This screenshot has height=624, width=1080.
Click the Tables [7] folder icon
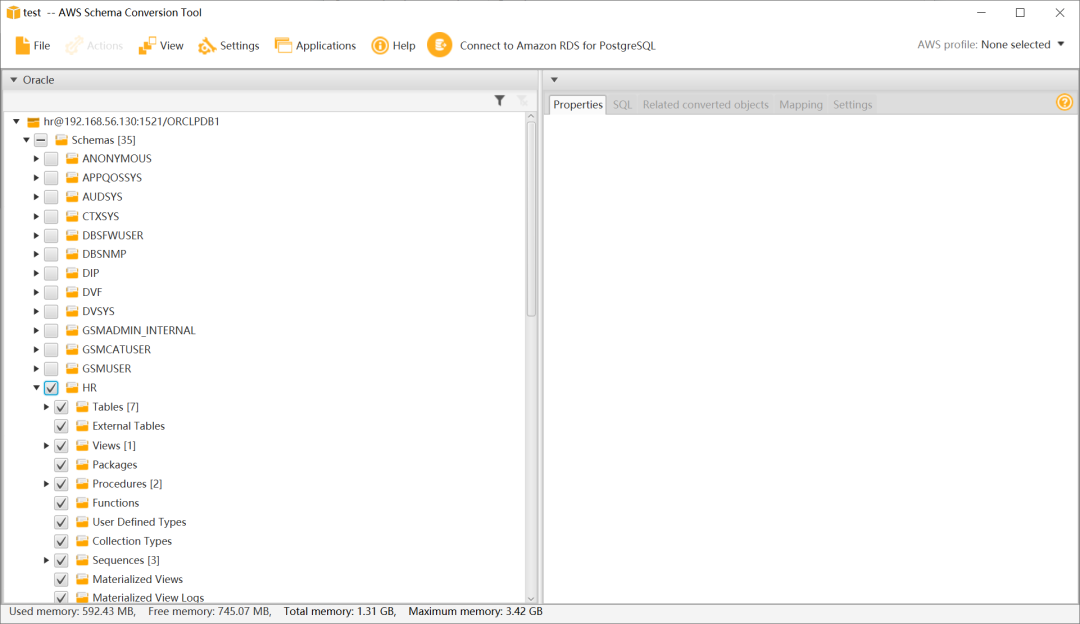[x=82, y=407]
